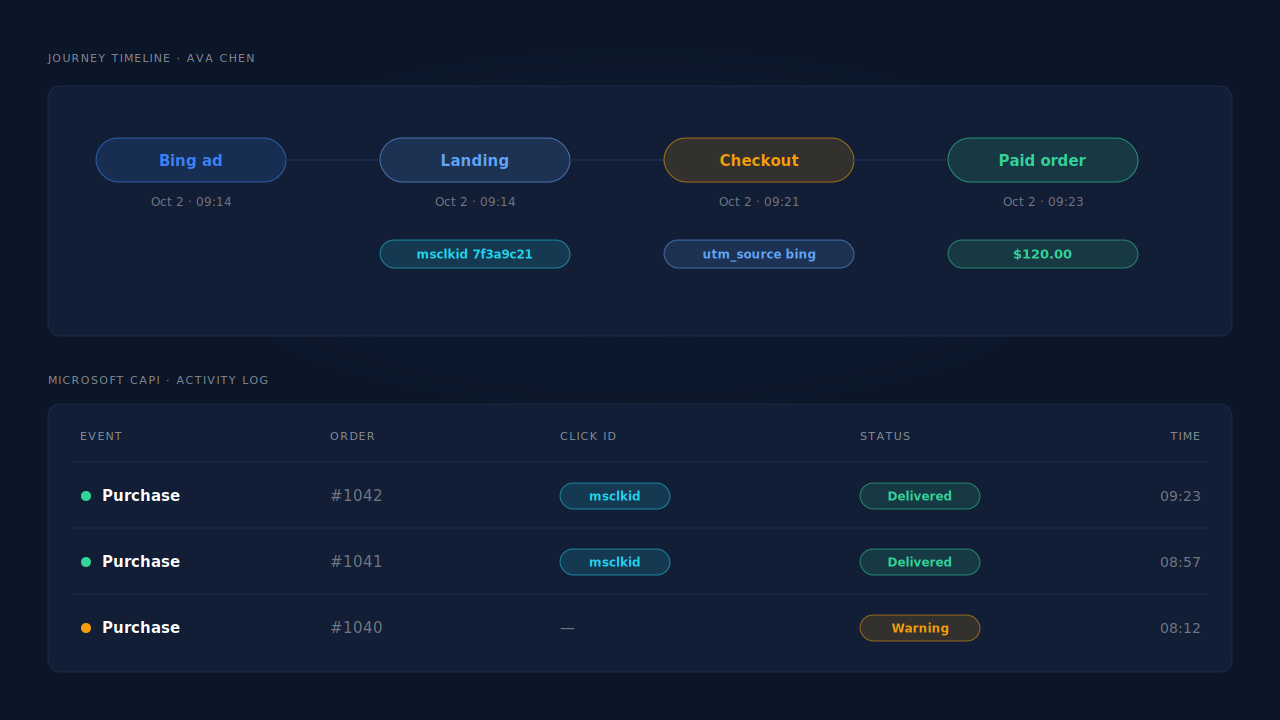Click the TIME column header

1185,436
